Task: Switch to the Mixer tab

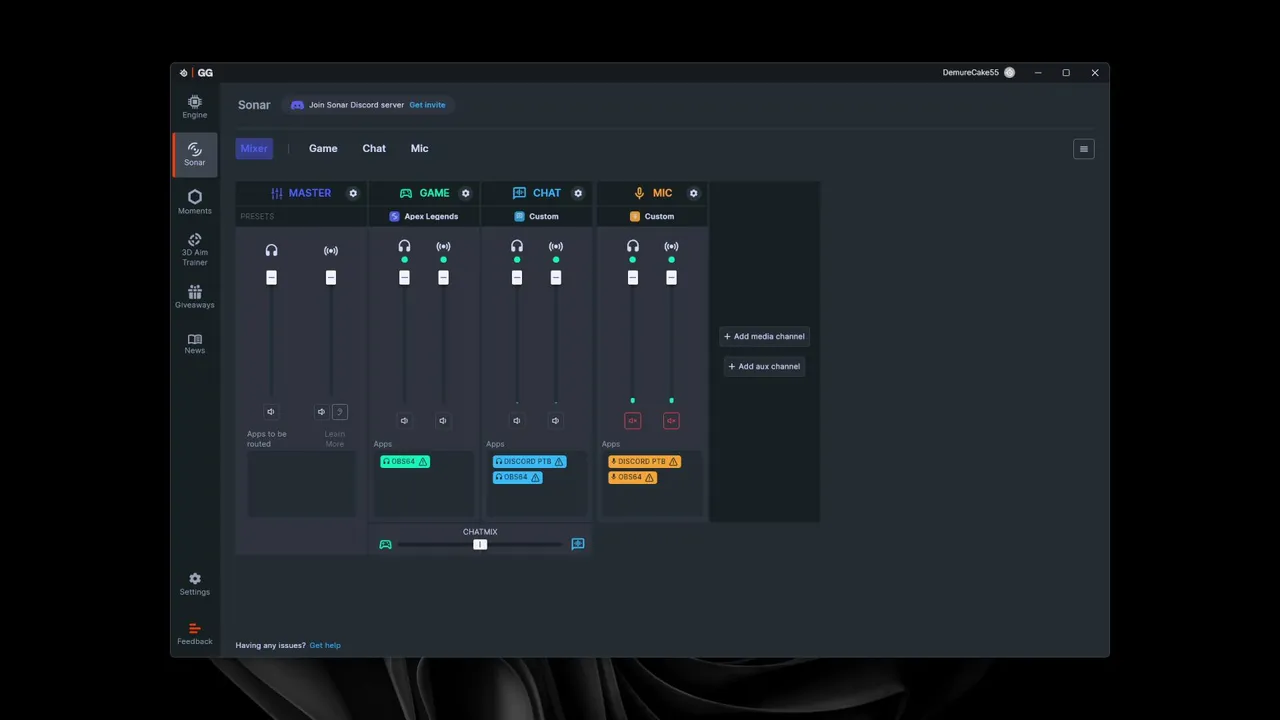Action: click(x=254, y=149)
